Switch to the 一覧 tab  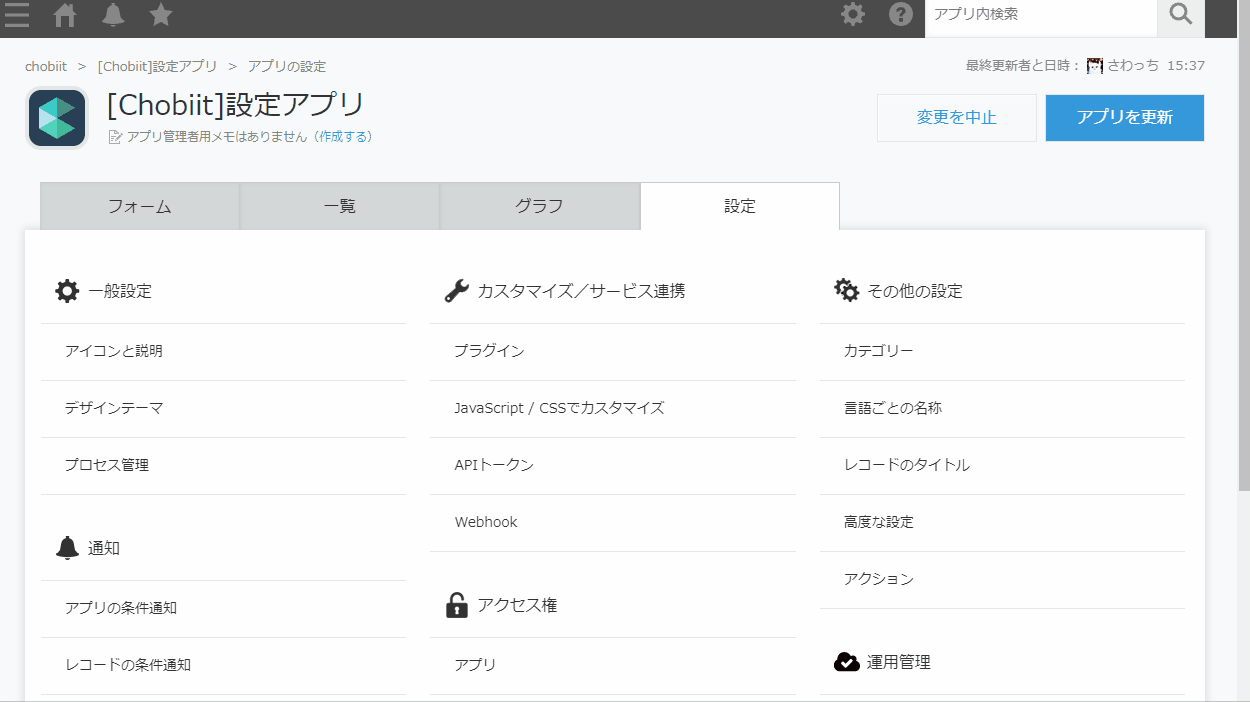(x=340, y=206)
